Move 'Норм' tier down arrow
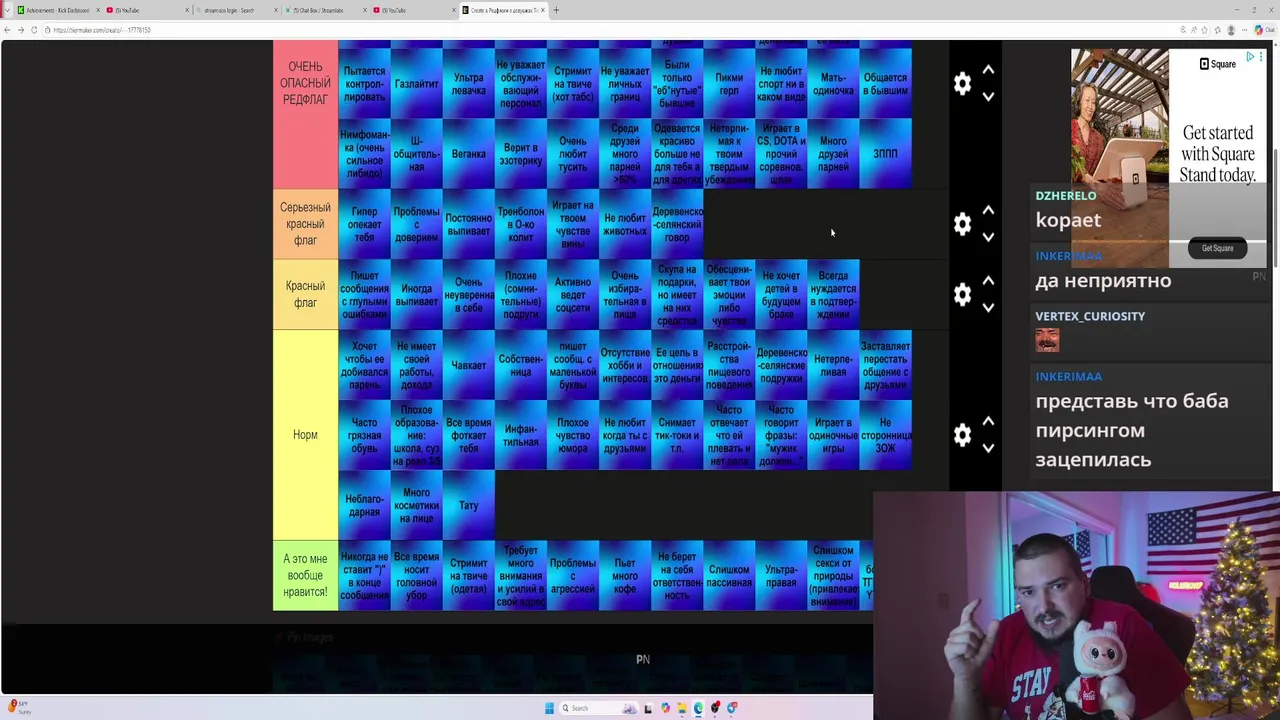Image resolution: width=1280 pixels, height=720 pixels. [988, 448]
